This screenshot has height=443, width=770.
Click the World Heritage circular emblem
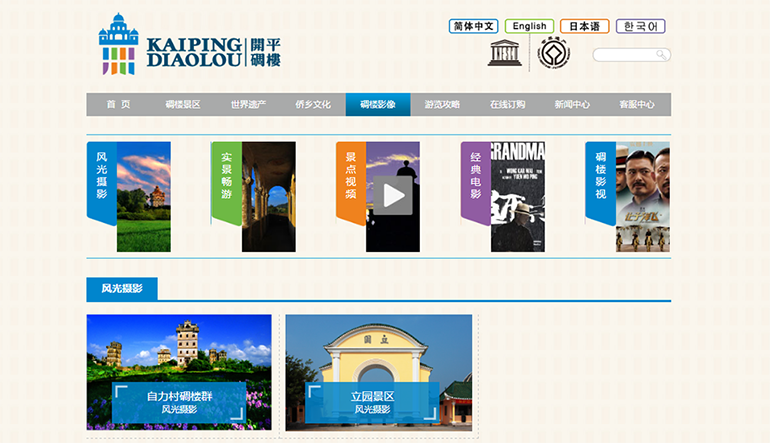click(554, 53)
